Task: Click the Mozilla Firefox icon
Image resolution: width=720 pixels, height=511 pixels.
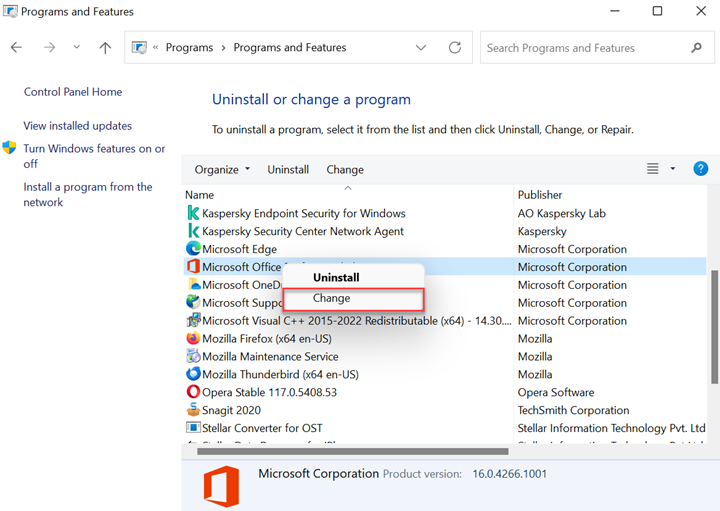Action: tap(193, 338)
